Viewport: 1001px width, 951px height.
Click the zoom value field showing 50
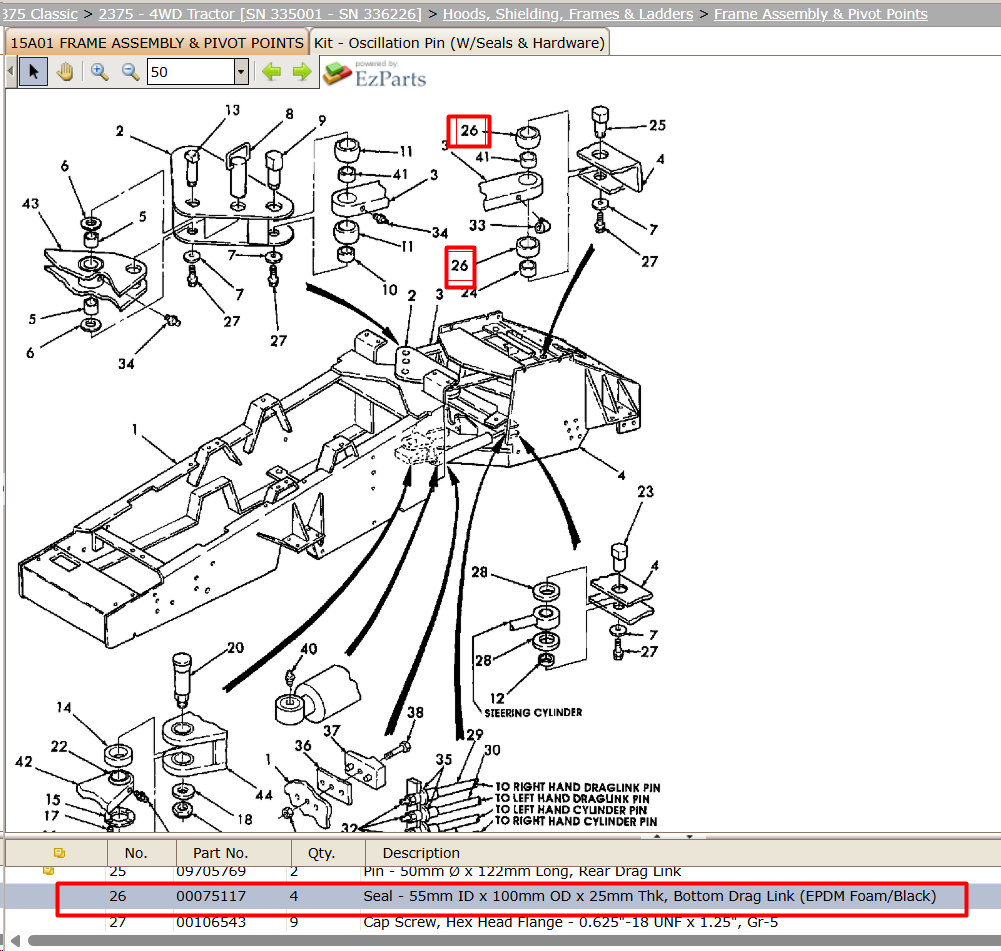[190, 71]
